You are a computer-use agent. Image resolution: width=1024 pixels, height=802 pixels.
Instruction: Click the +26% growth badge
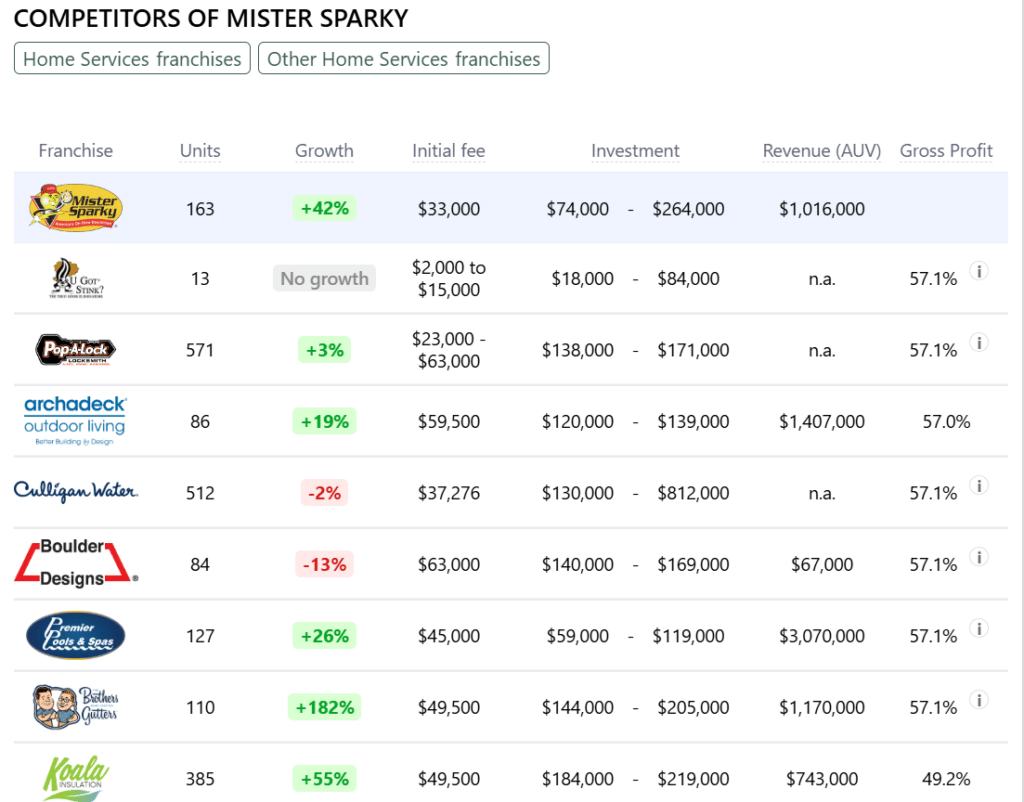[x=325, y=635]
